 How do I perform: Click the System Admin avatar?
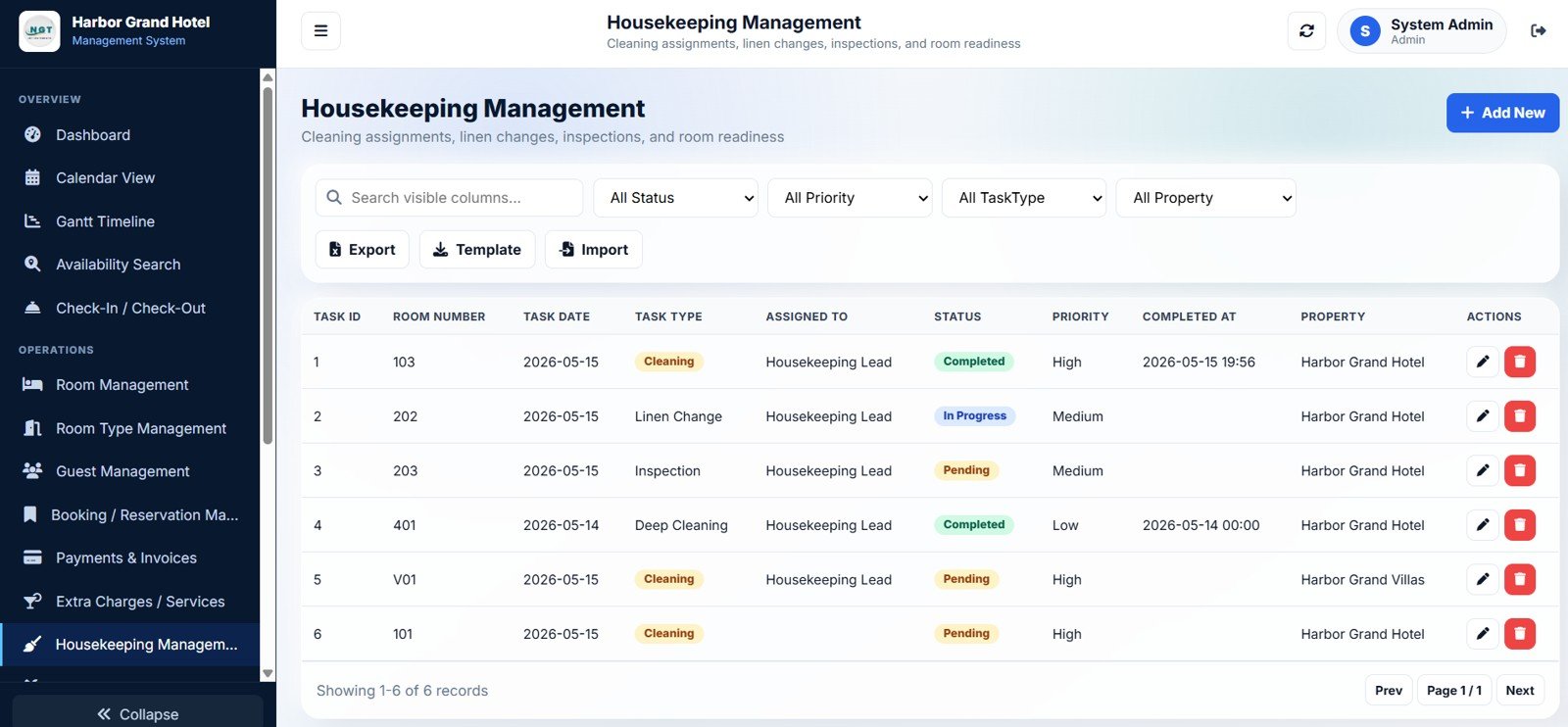click(x=1365, y=31)
